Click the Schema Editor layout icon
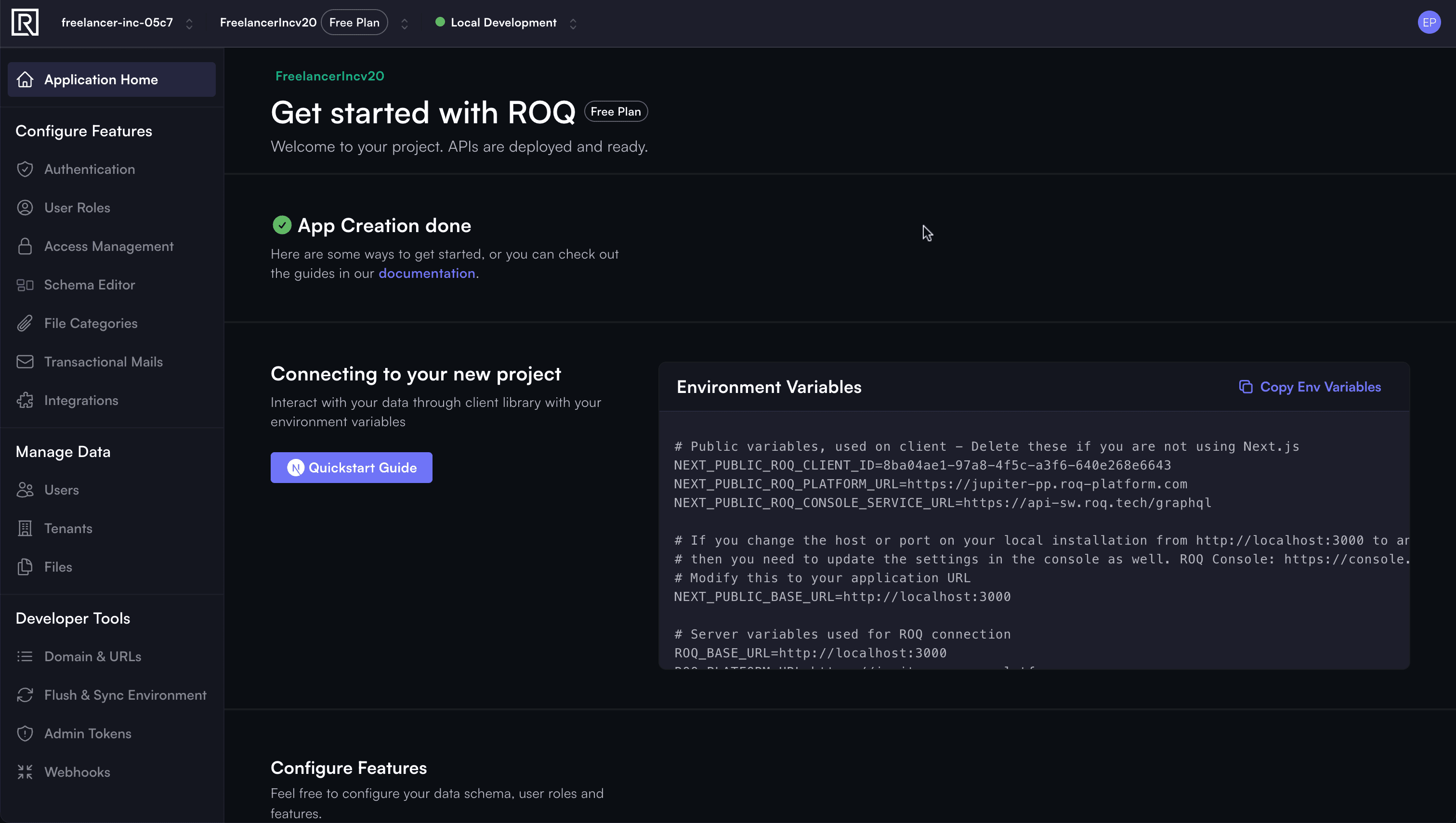The image size is (1456, 823). click(25, 285)
